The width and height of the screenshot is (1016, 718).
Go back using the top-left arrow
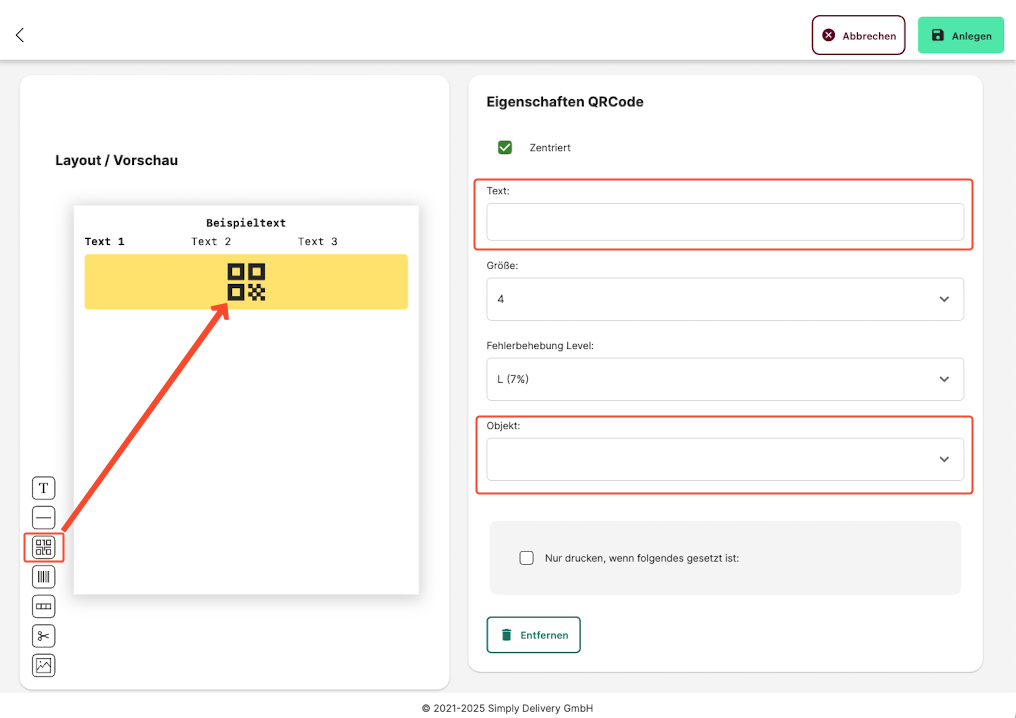pyautogui.click(x=20, y=35)
